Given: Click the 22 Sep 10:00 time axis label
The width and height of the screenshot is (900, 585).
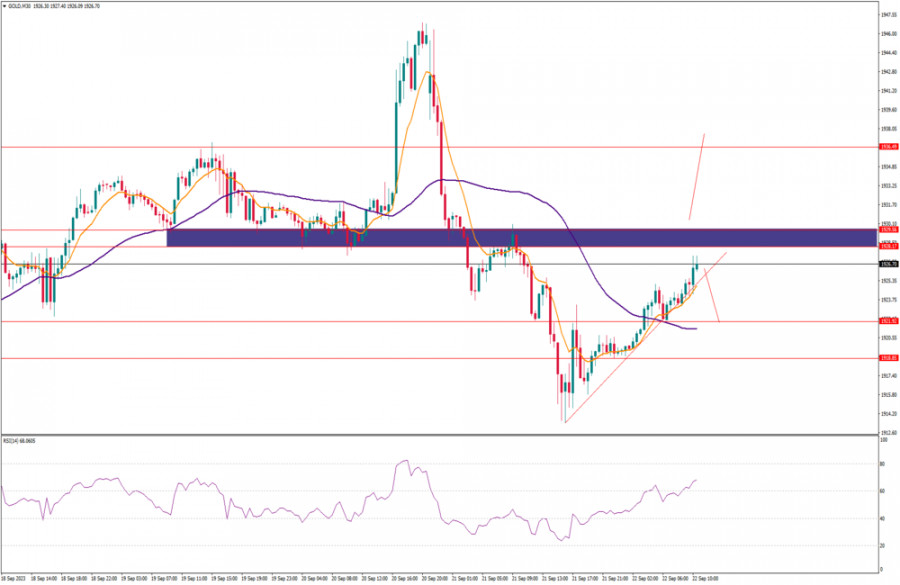Looking at the screenshot, I should coord(705,579).
